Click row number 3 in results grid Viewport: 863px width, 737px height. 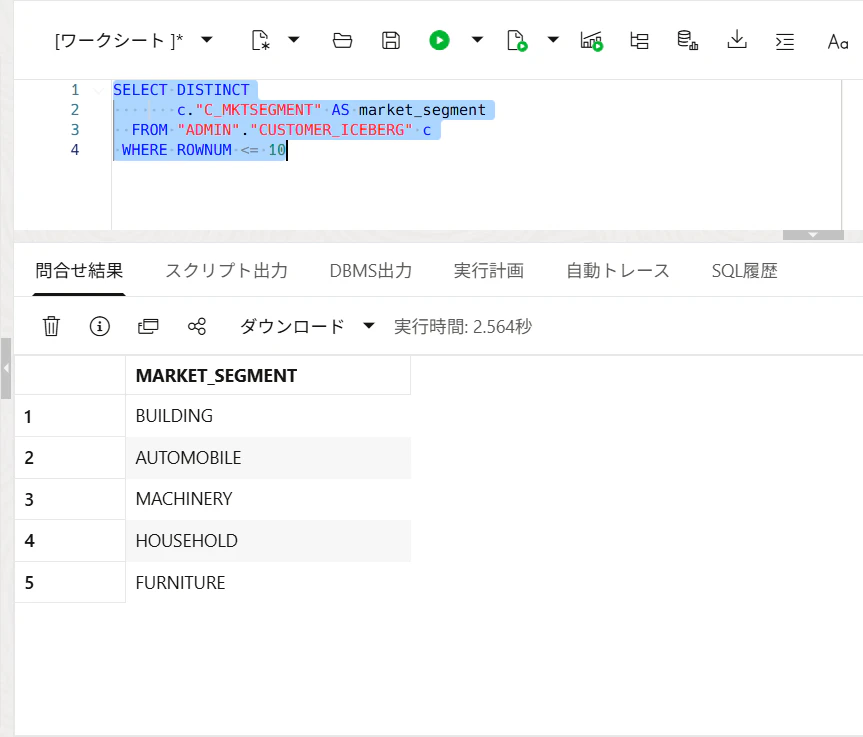(70, 499)
